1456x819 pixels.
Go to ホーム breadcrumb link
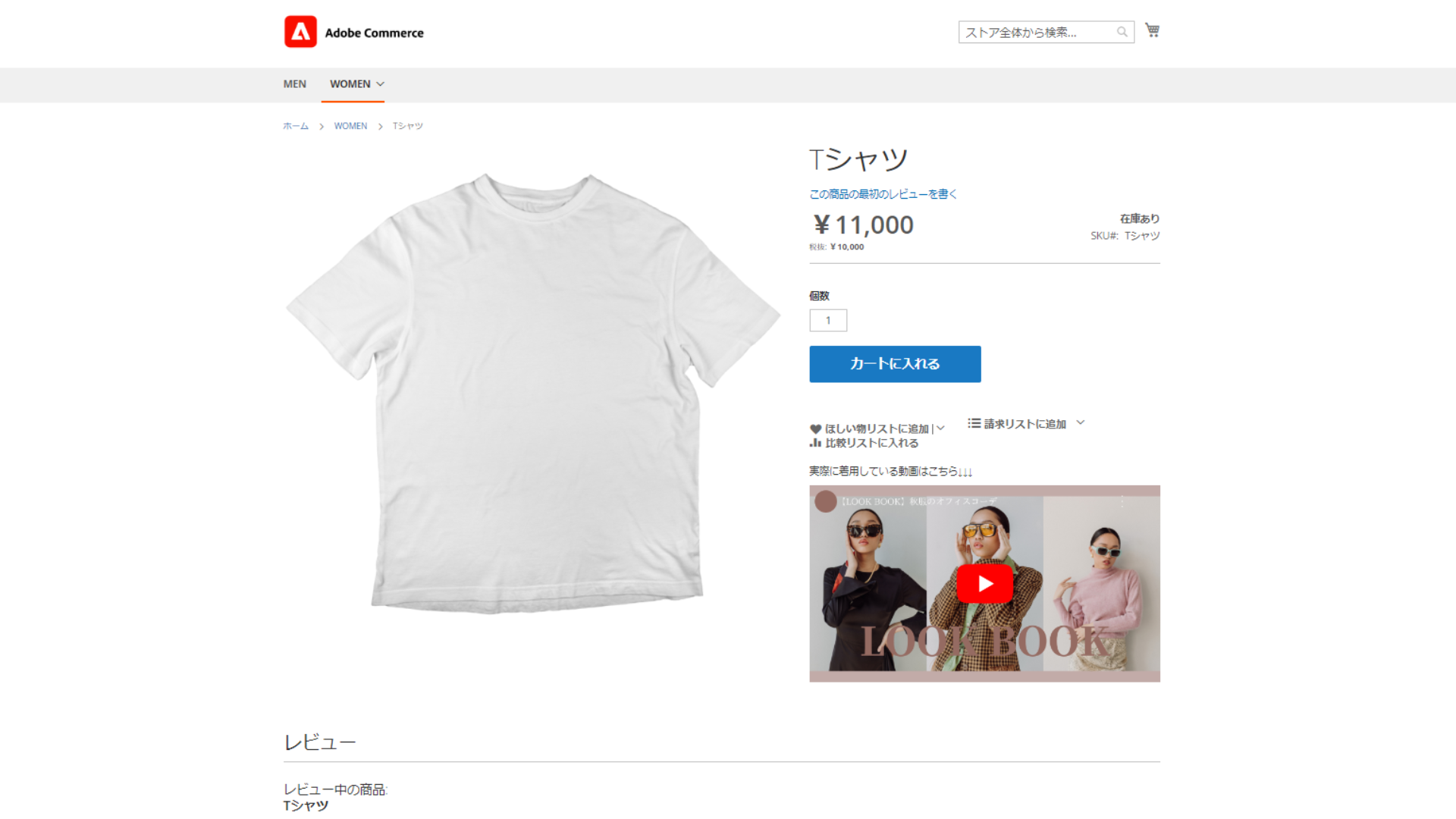click(x=295, y=126)
